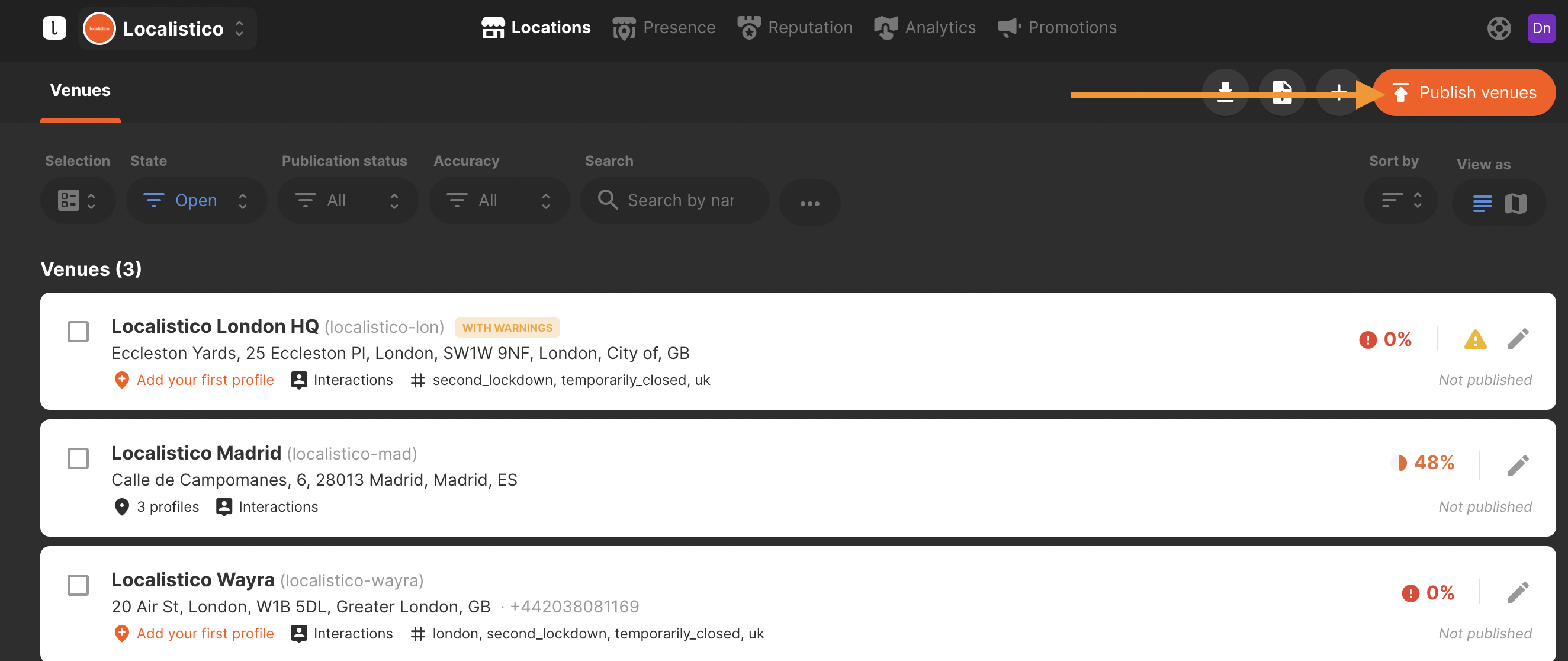1568x661 pixels.
Task: Click Wayra tags london, second_lockdown text
Action: [x=597, y=633]
